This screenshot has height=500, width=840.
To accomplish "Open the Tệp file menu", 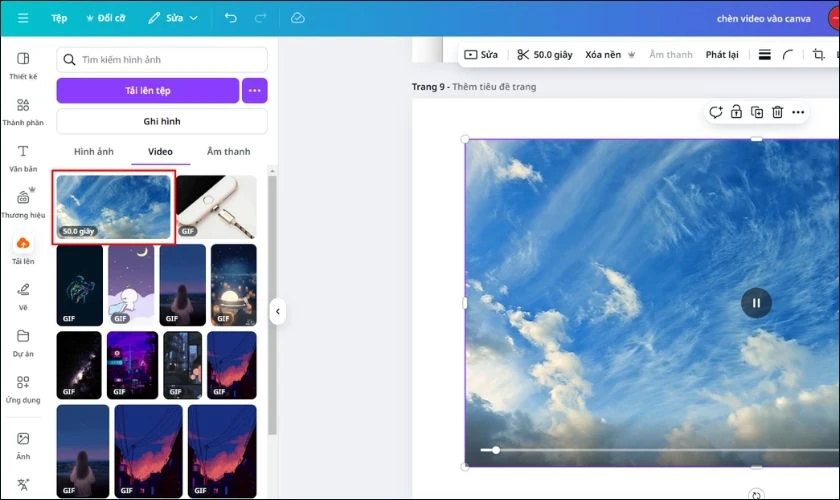I will pyautogui.click(x=59, y=18).
